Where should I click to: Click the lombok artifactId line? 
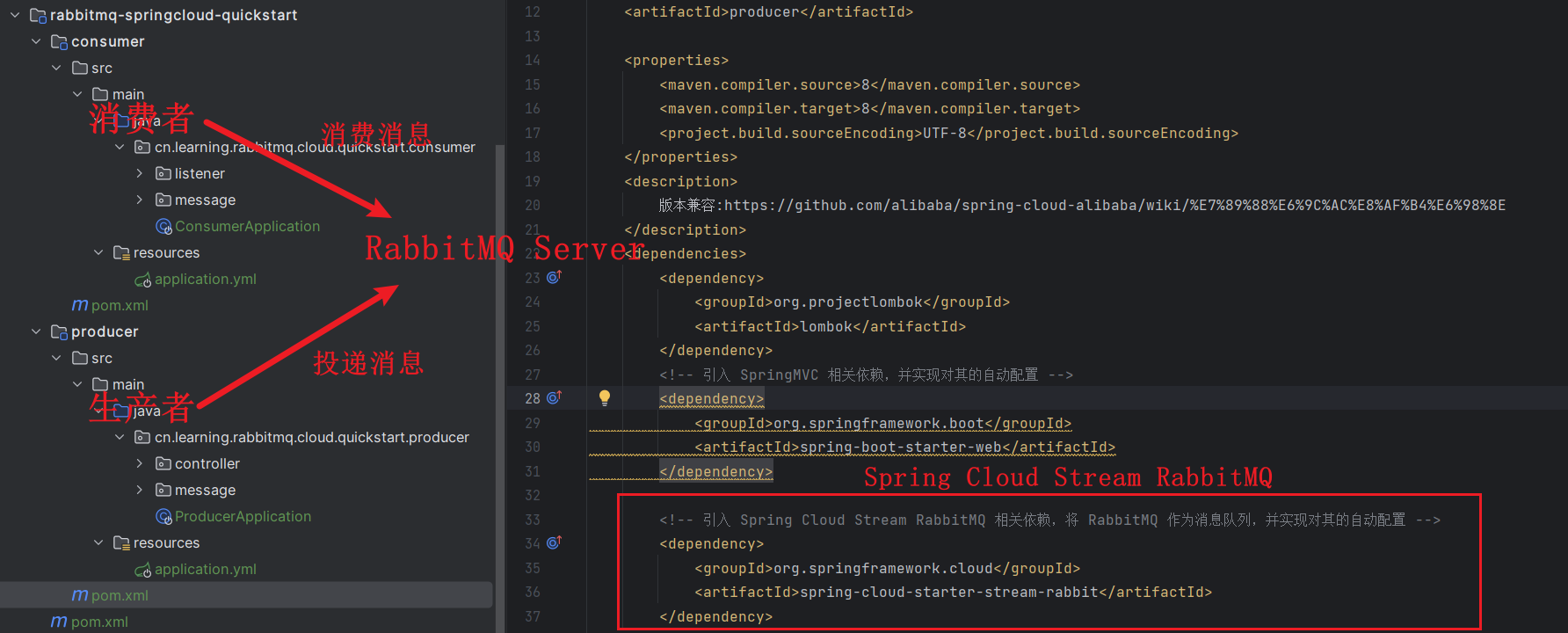(x=831, y=326)
